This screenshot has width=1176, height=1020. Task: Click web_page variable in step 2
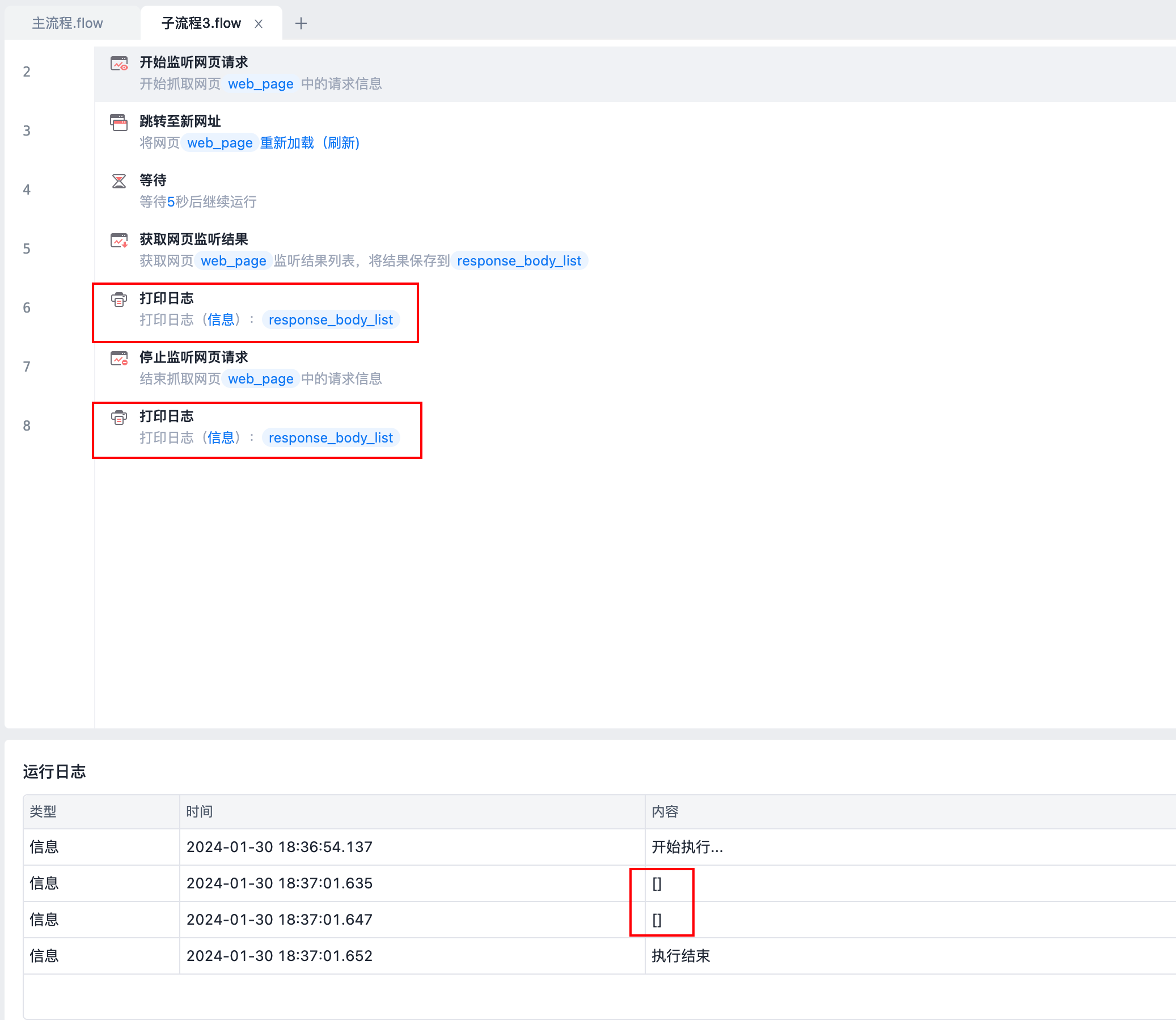[261, 84]
